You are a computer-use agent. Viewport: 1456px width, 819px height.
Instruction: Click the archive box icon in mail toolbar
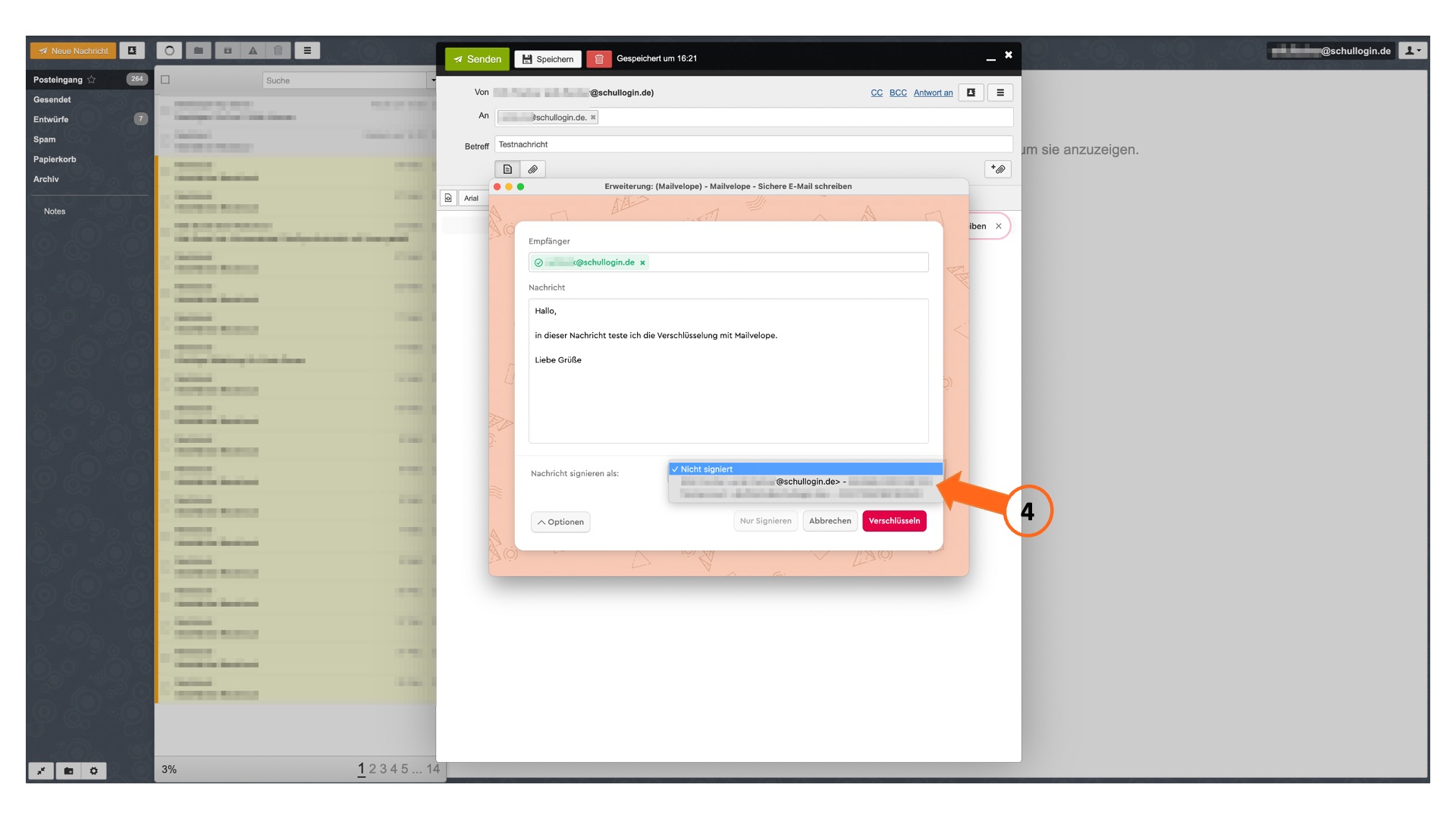click(x=227, y=51)
